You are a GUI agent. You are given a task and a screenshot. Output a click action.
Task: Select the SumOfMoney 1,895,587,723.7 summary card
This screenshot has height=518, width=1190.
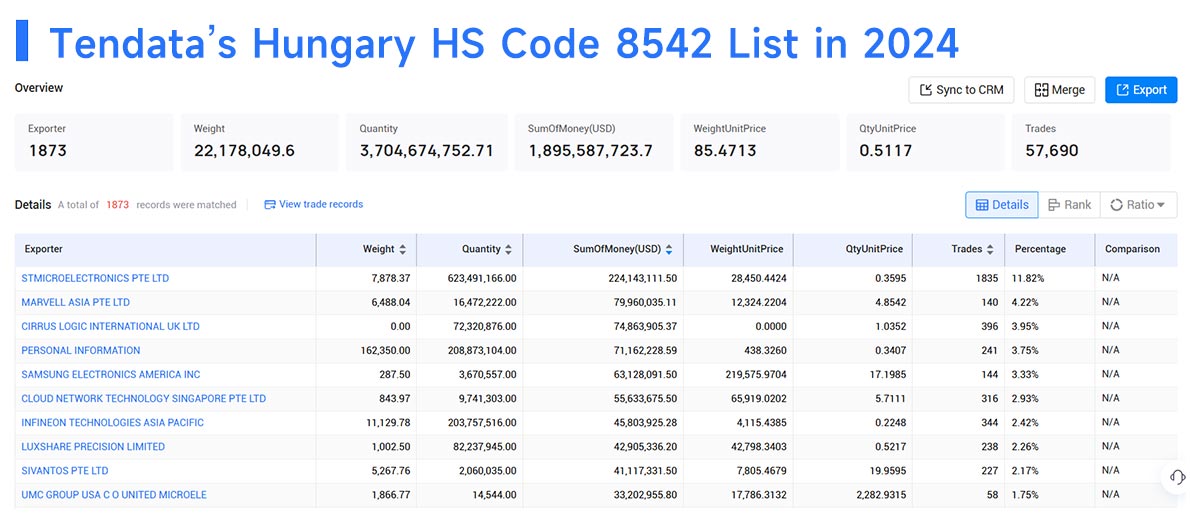coord(593,142)
